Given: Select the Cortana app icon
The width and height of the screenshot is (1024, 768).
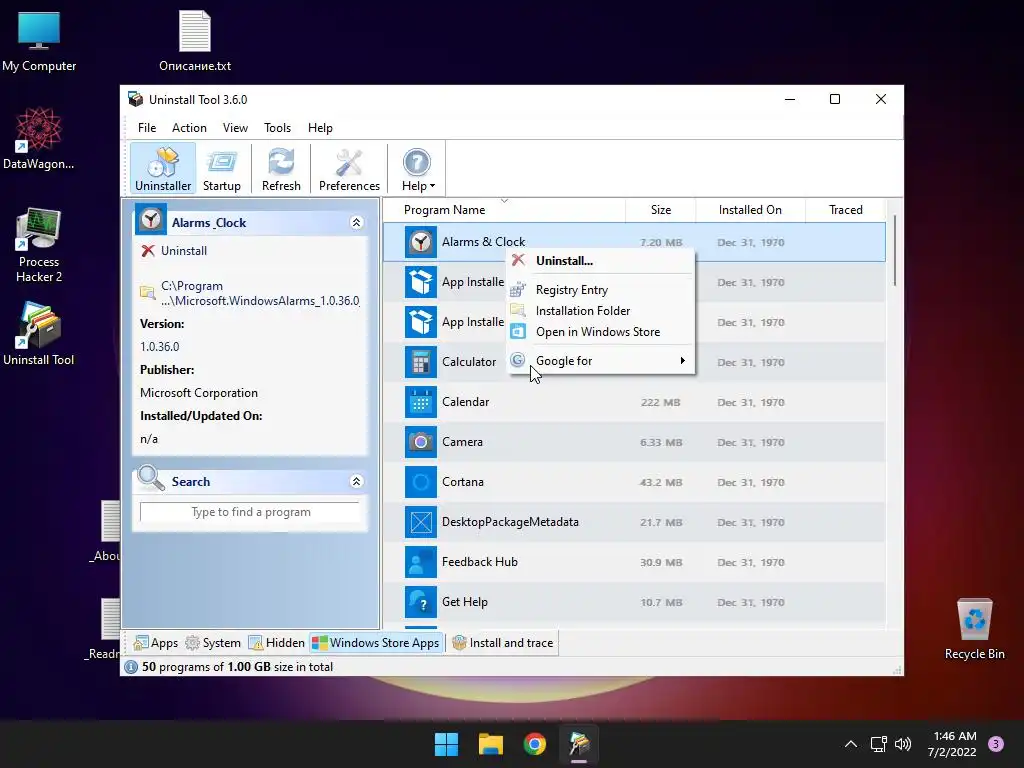Looking at the screenshot, I should click(x=421, y=482).
